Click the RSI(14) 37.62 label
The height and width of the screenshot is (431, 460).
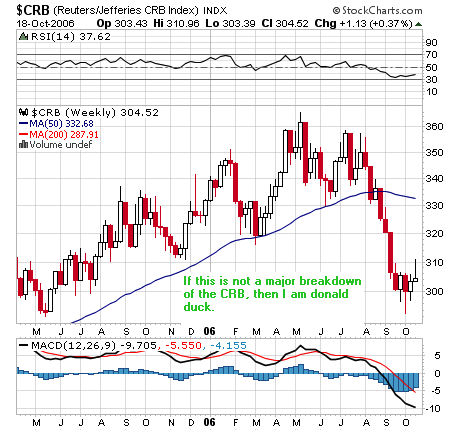71,36
